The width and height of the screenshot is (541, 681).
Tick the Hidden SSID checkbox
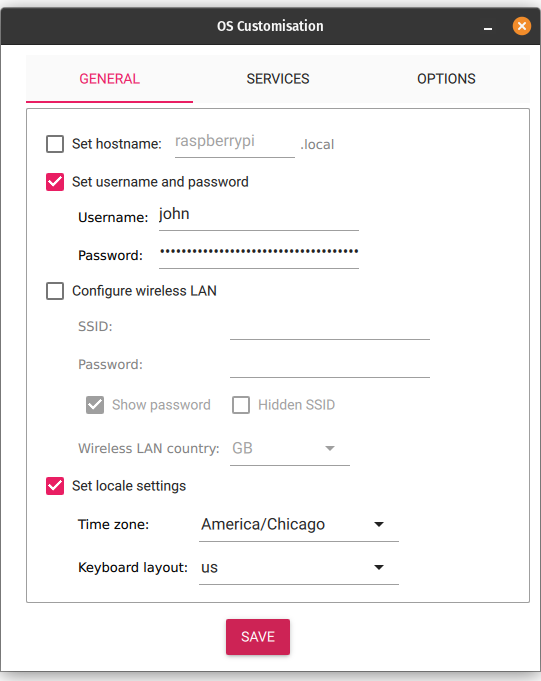(241, 405)
